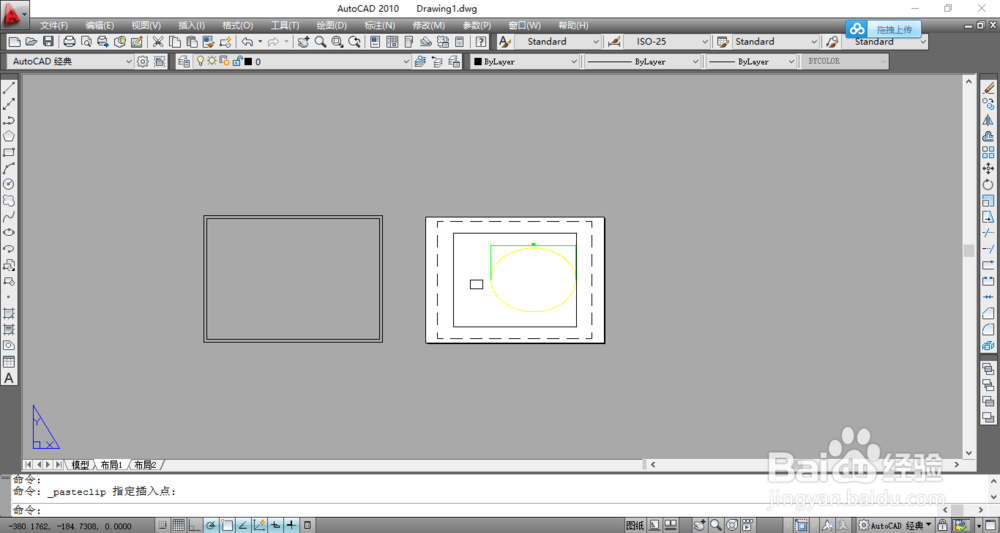Select the Array modify tool
Image resolution: width=1000 pixels, height=533 pixels.
coord(988,152)
